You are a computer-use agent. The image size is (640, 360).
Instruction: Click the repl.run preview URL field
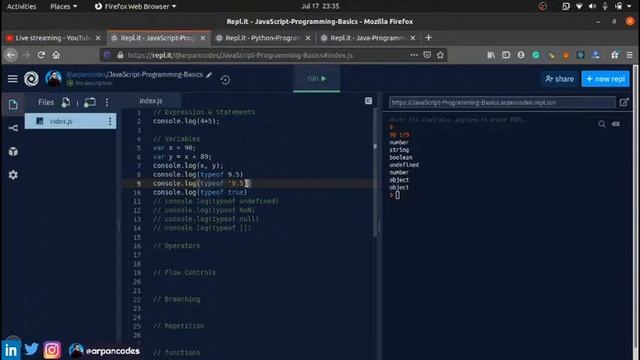click(502, 102)
